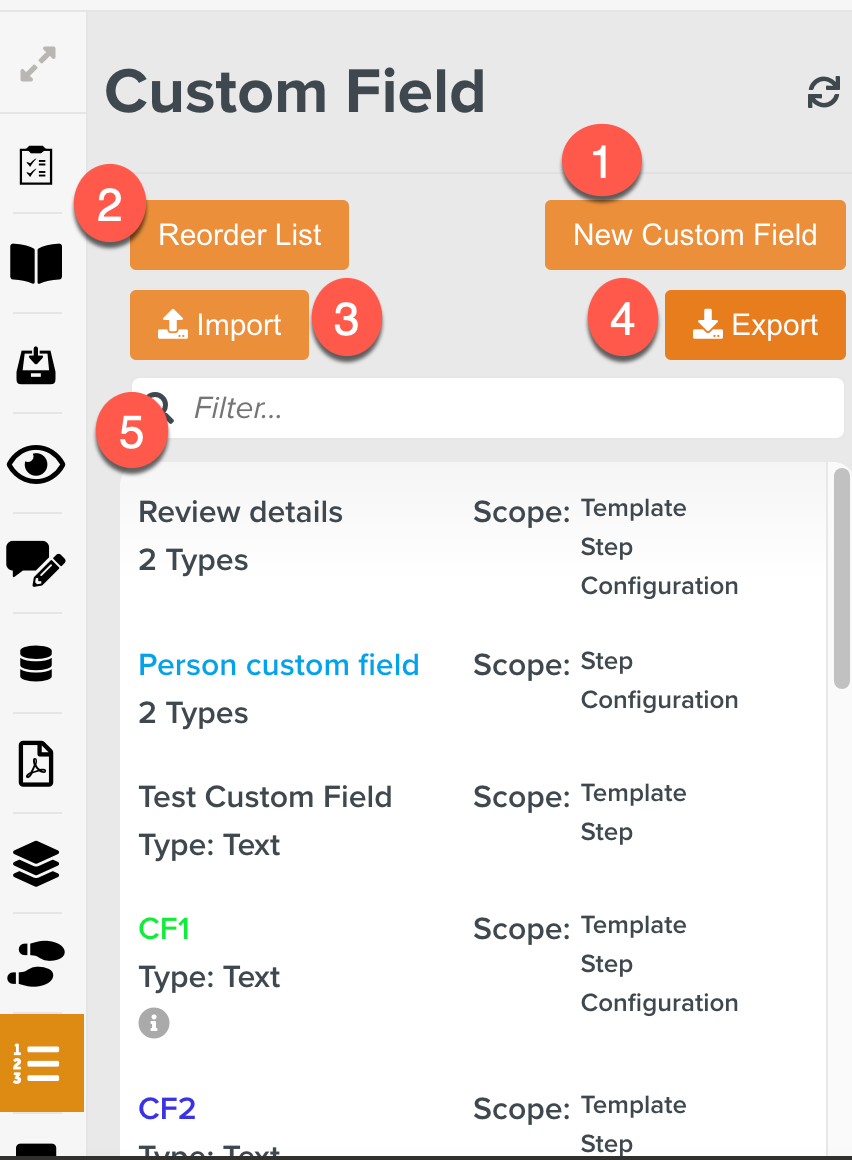
Task: Open the Person custom field entry
Action: point(279,665)
